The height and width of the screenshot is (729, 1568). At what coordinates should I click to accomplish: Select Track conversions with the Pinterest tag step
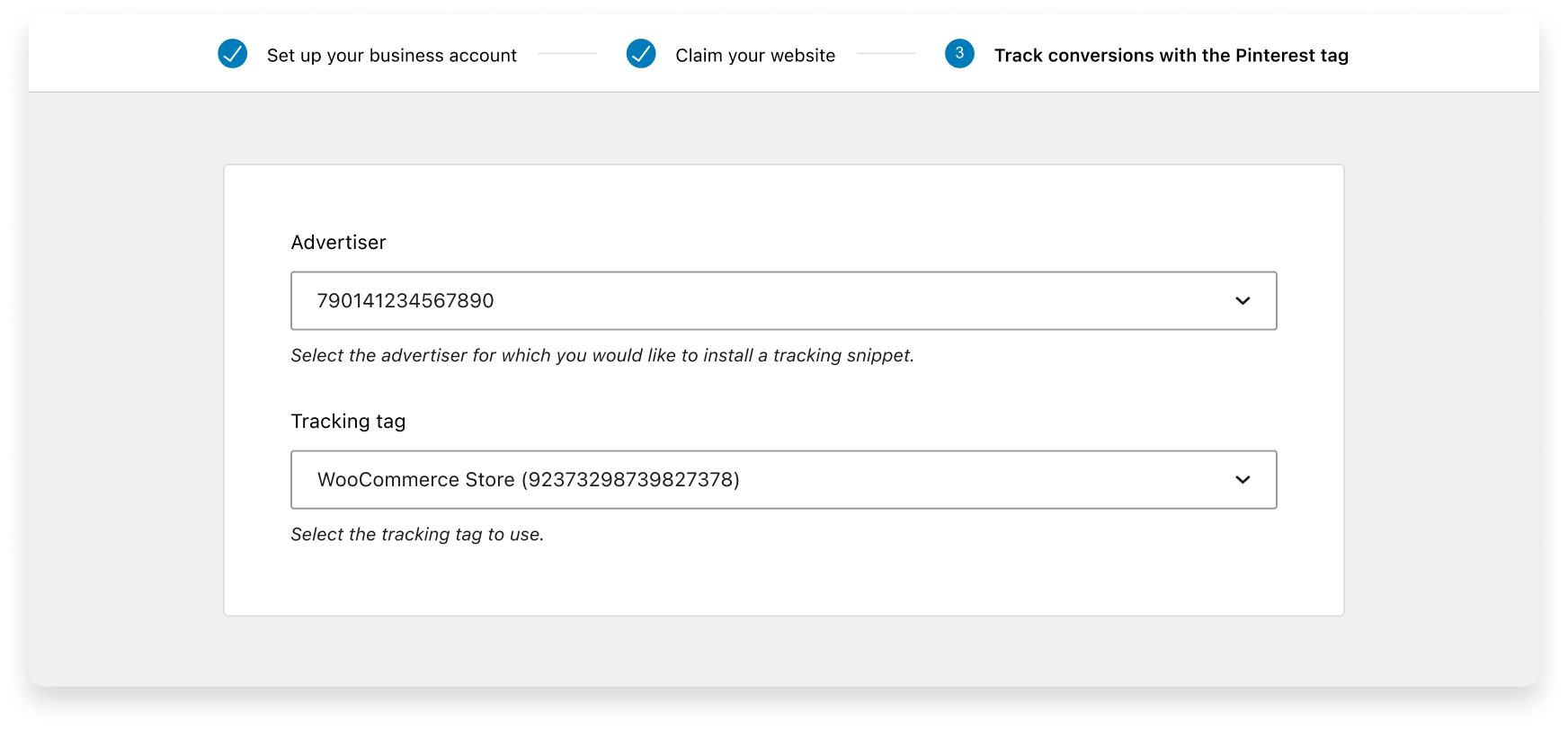(1171, 56)
